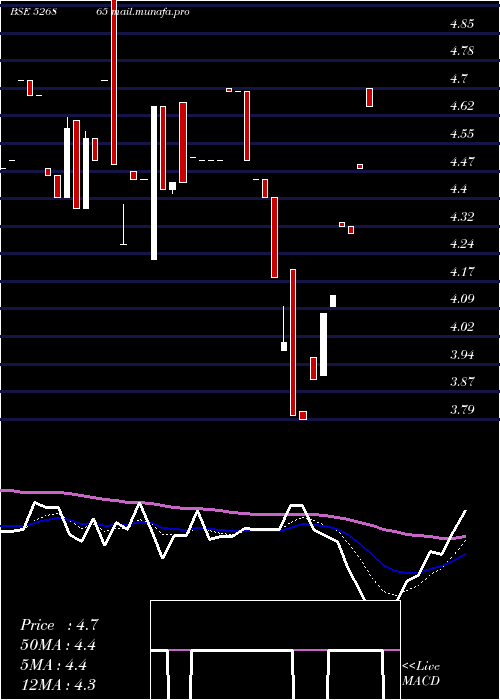Image resolution: width=500 pixels, height=700 pixels.
Task: Click the 4.24 price axis label
Action: (462, 244)
